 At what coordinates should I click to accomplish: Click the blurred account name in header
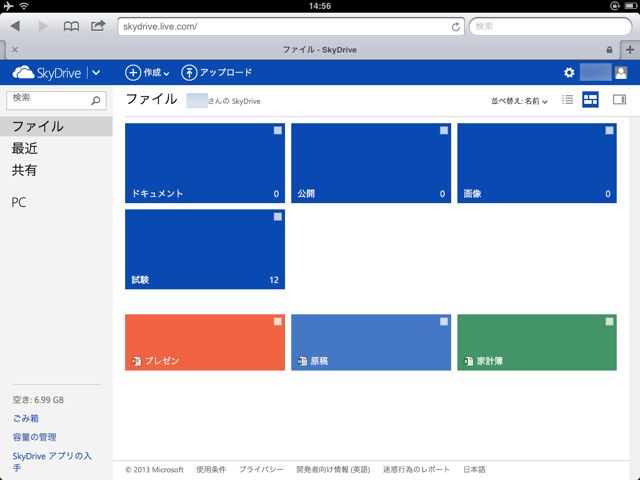point(596,73)
